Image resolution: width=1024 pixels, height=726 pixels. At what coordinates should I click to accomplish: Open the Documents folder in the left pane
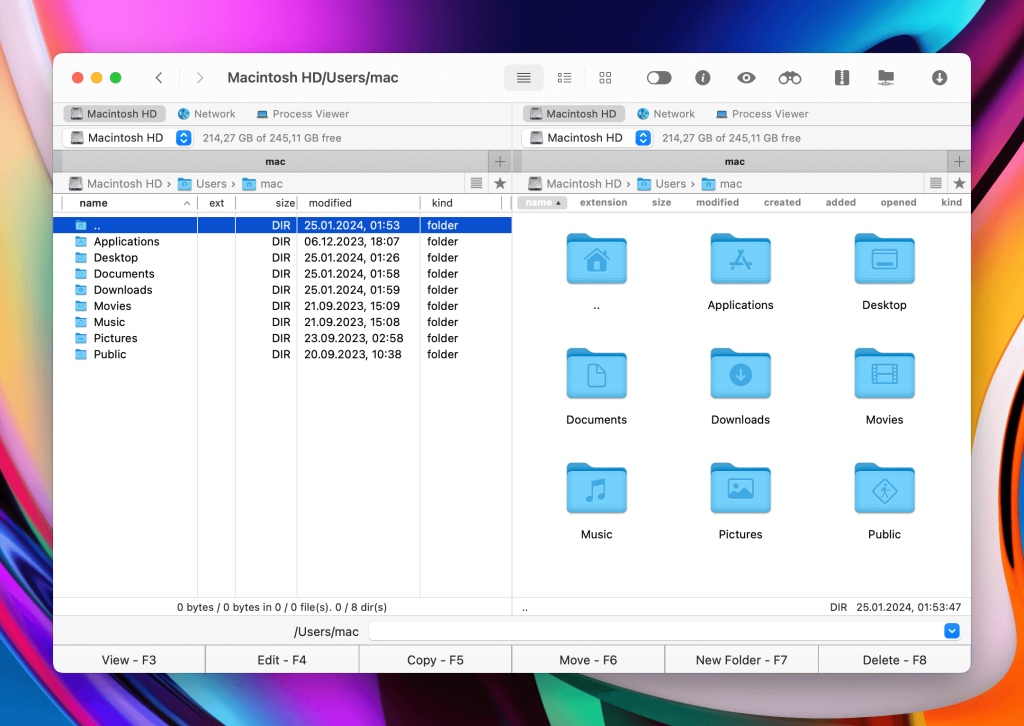coord(123,273)
